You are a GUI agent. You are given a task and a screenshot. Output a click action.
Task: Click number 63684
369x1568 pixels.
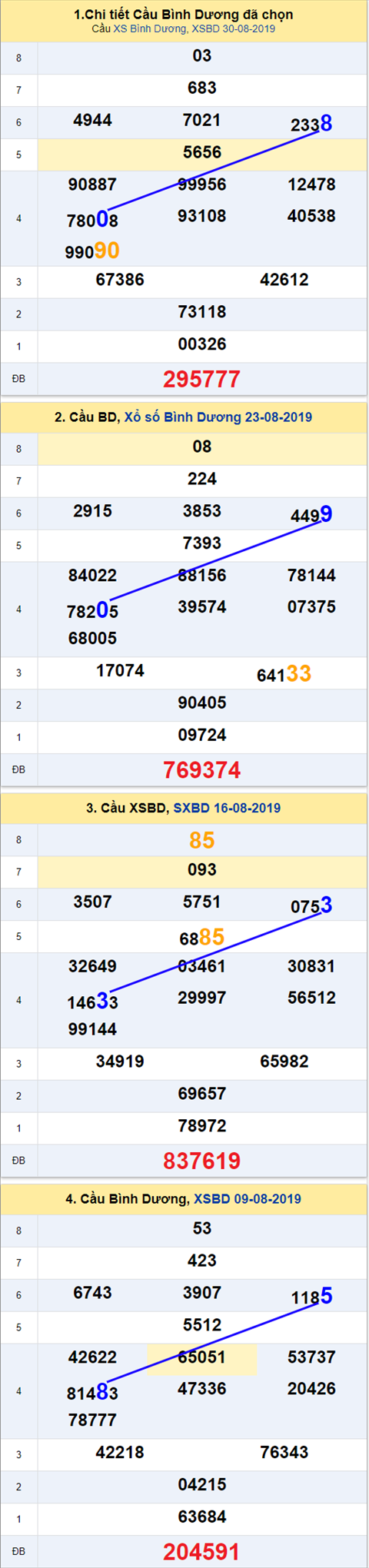pos(202,1517)
